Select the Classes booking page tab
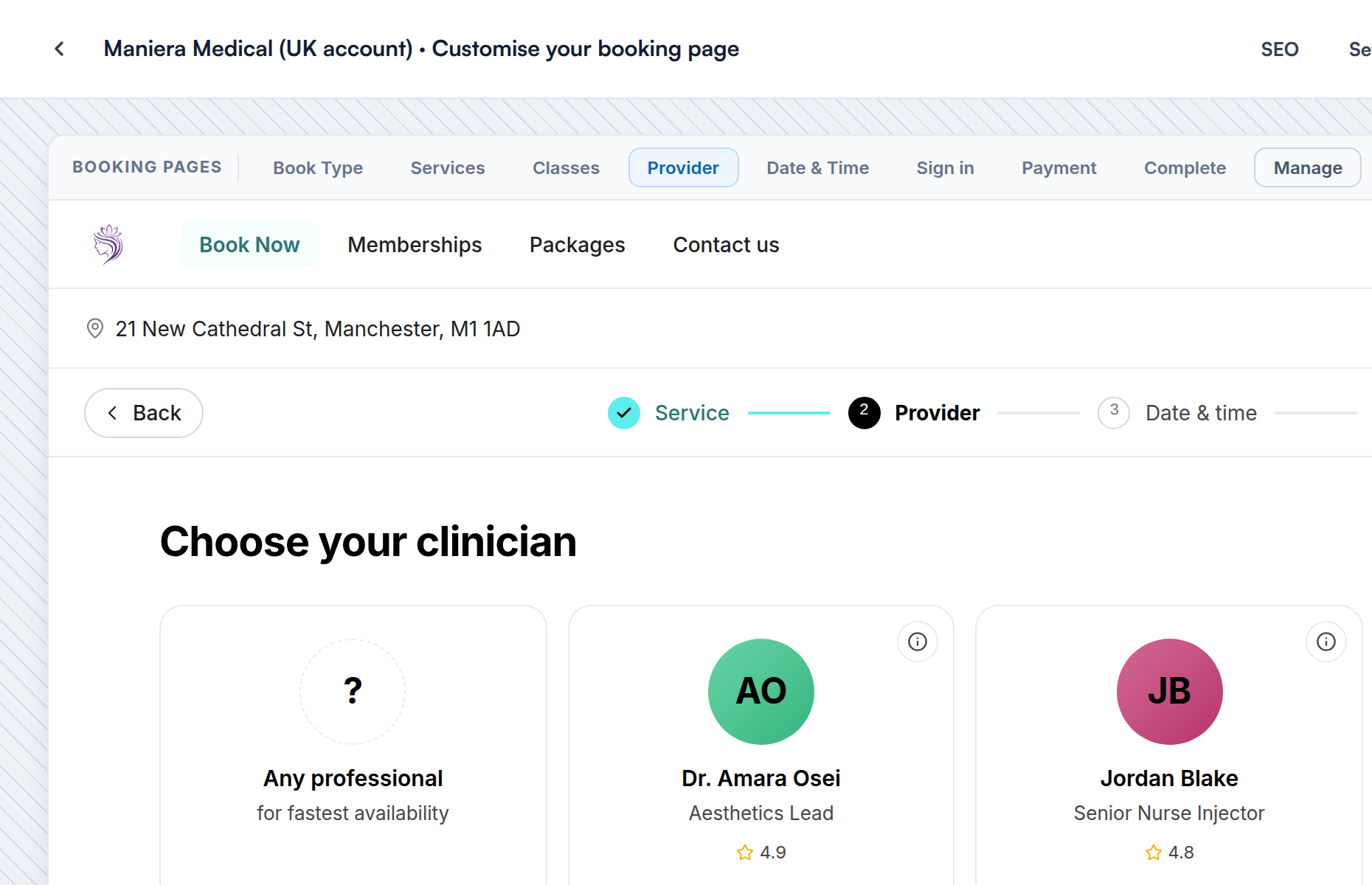Screen dimensions: 1372x885 tap(567, 168)
